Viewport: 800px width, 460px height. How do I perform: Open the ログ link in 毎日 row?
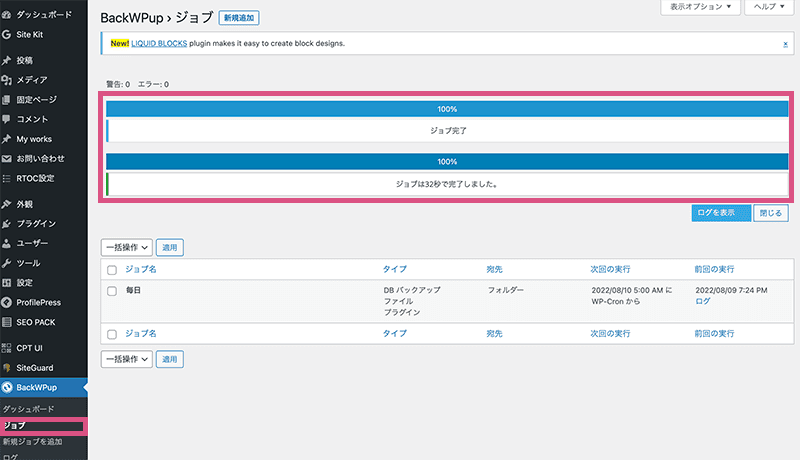click(703, 301)
